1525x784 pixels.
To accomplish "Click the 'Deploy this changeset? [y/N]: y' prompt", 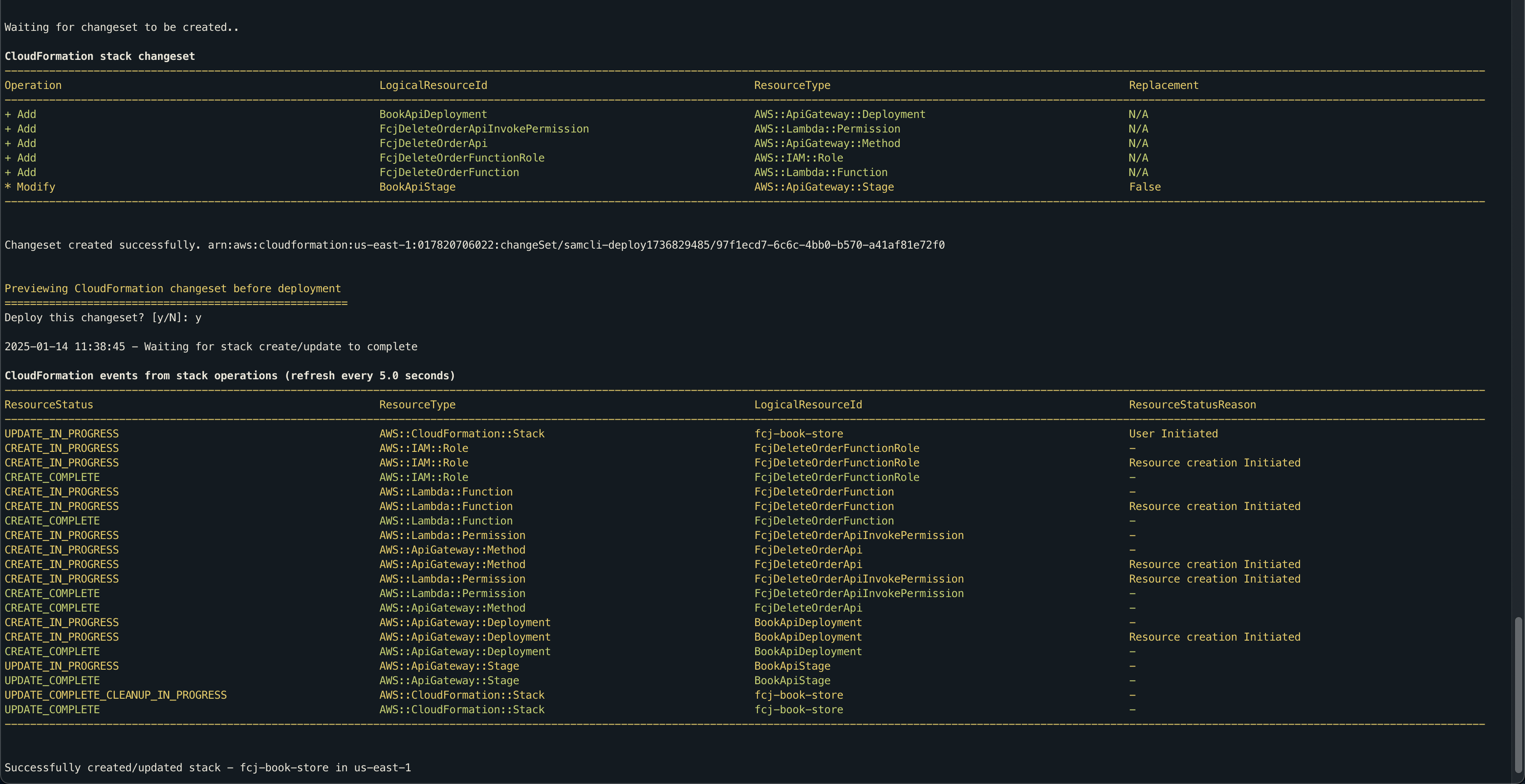I will (103, 318).
